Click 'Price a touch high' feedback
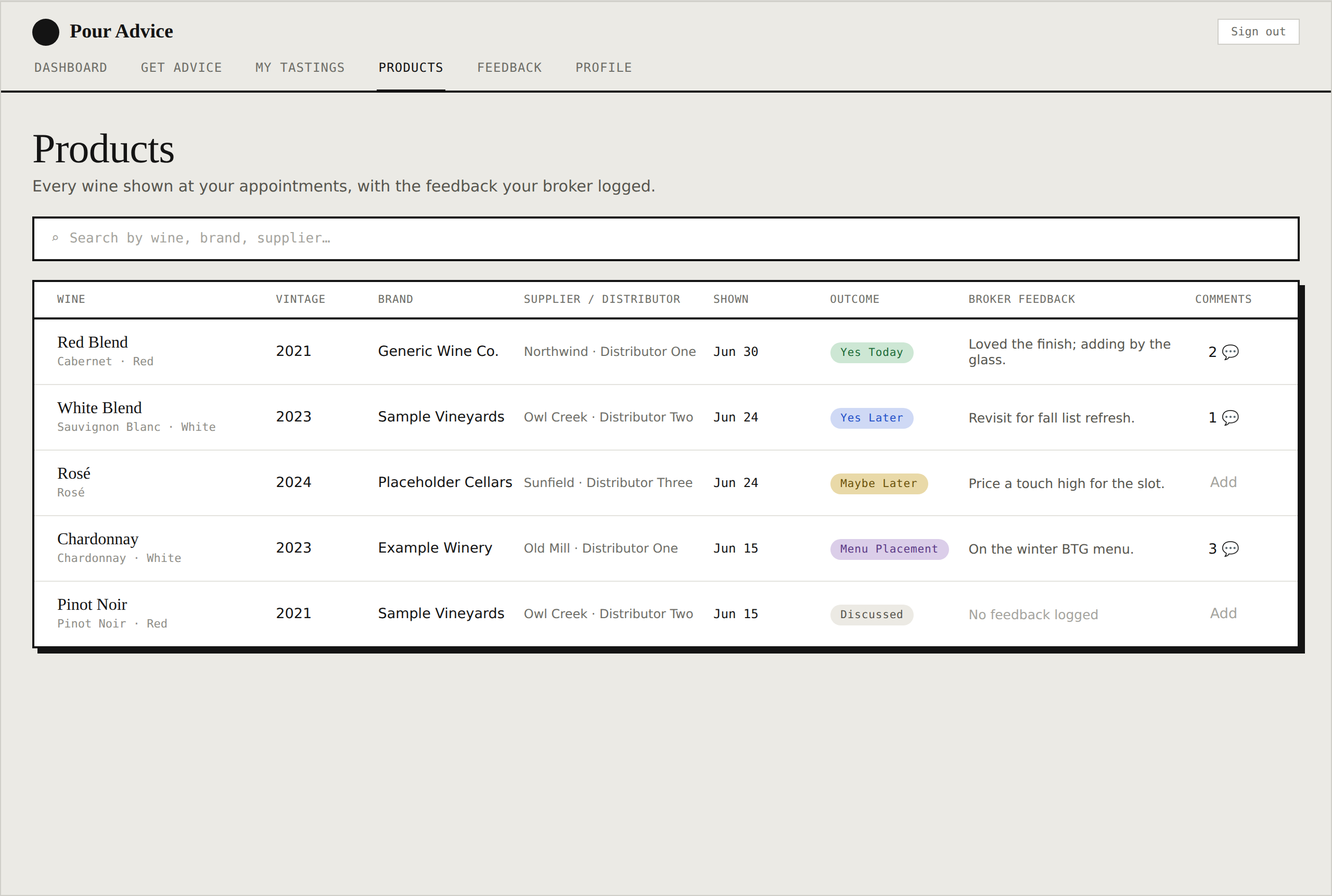This screenshot has width=1332, height=896. pyautogui.click(x=1066, y=483)
